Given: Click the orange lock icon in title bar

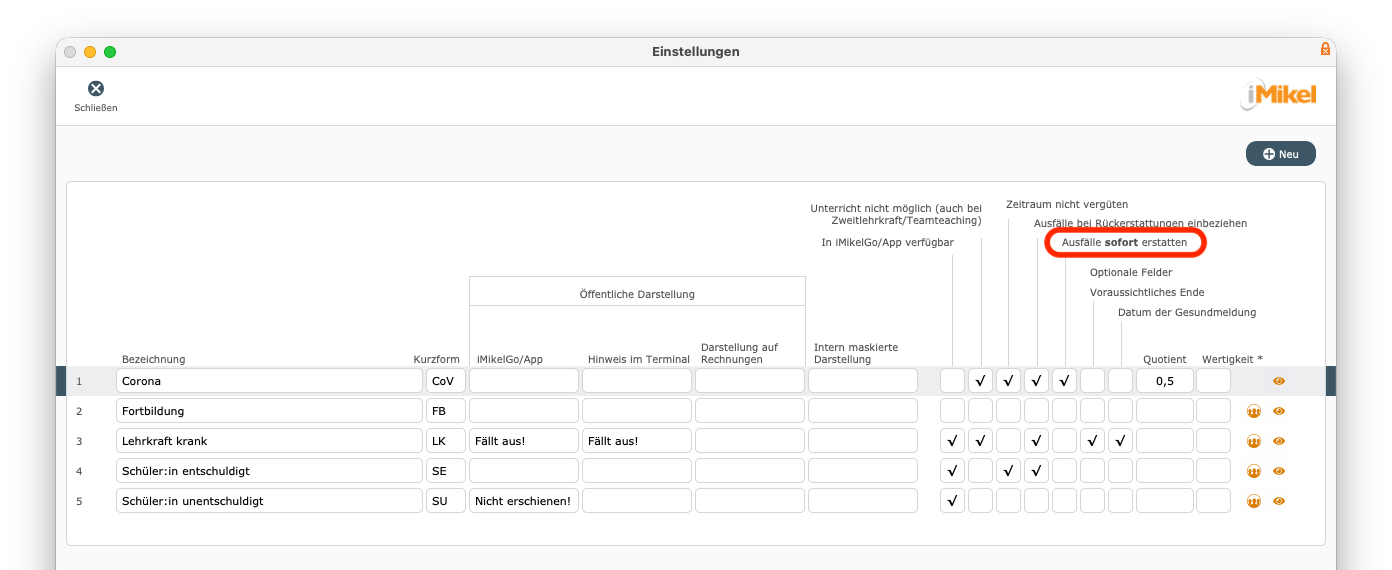Looking at the screenshot, I should [x=1325, y=49].
